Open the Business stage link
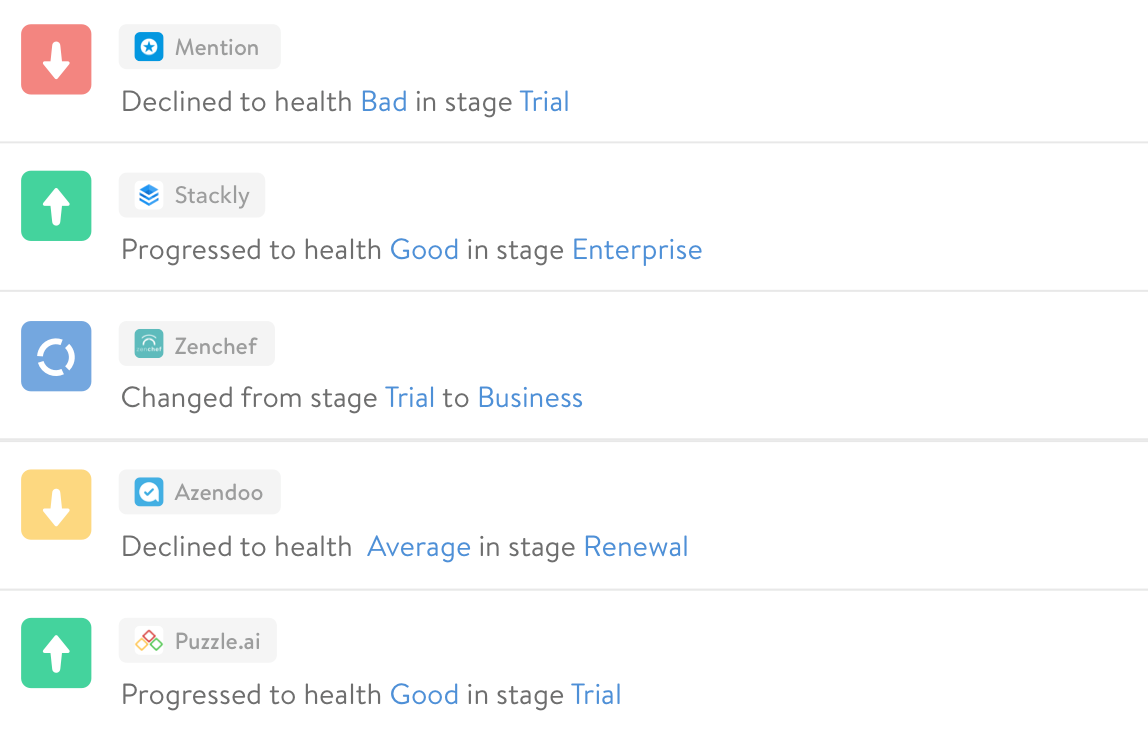The width and height of the screenshot is (1148, 733). click(530, 398)
